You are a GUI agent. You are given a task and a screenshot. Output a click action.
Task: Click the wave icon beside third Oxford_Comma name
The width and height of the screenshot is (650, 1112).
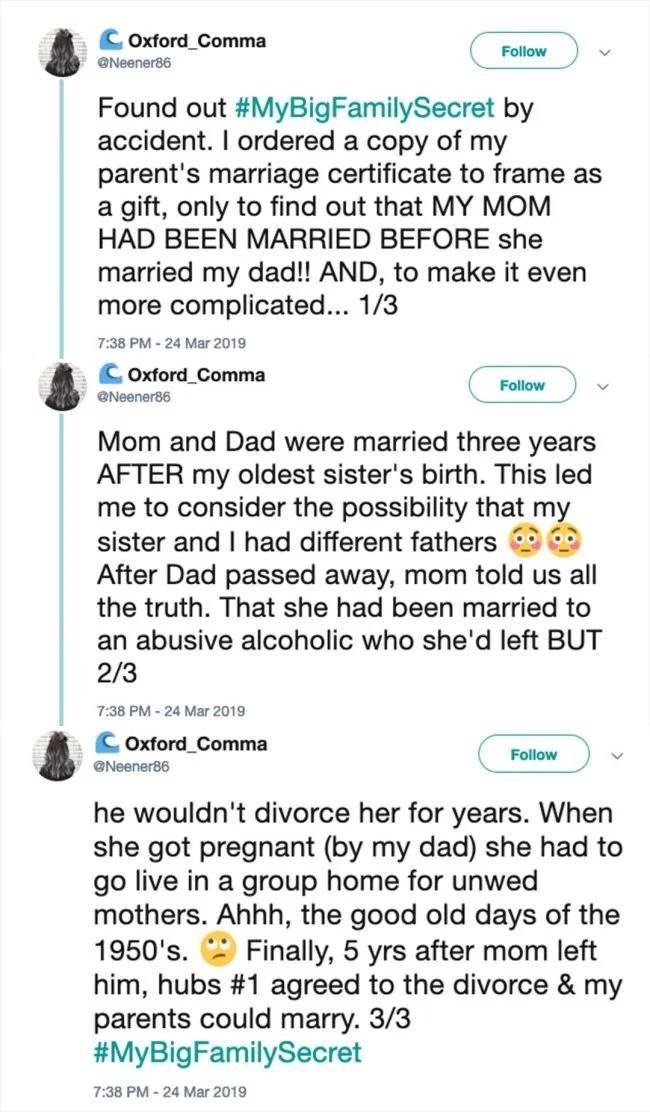(x=110, y=744)
